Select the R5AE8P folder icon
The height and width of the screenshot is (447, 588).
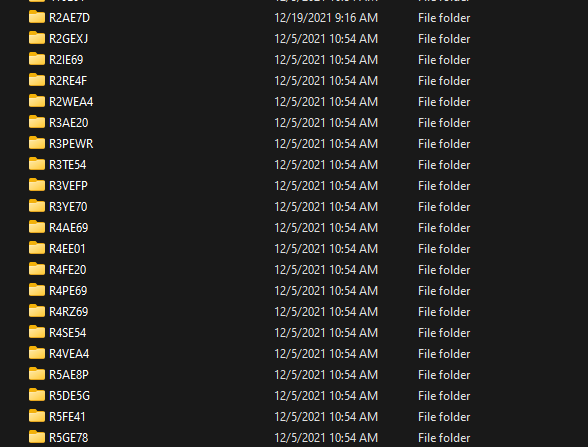tap(37, 374)
